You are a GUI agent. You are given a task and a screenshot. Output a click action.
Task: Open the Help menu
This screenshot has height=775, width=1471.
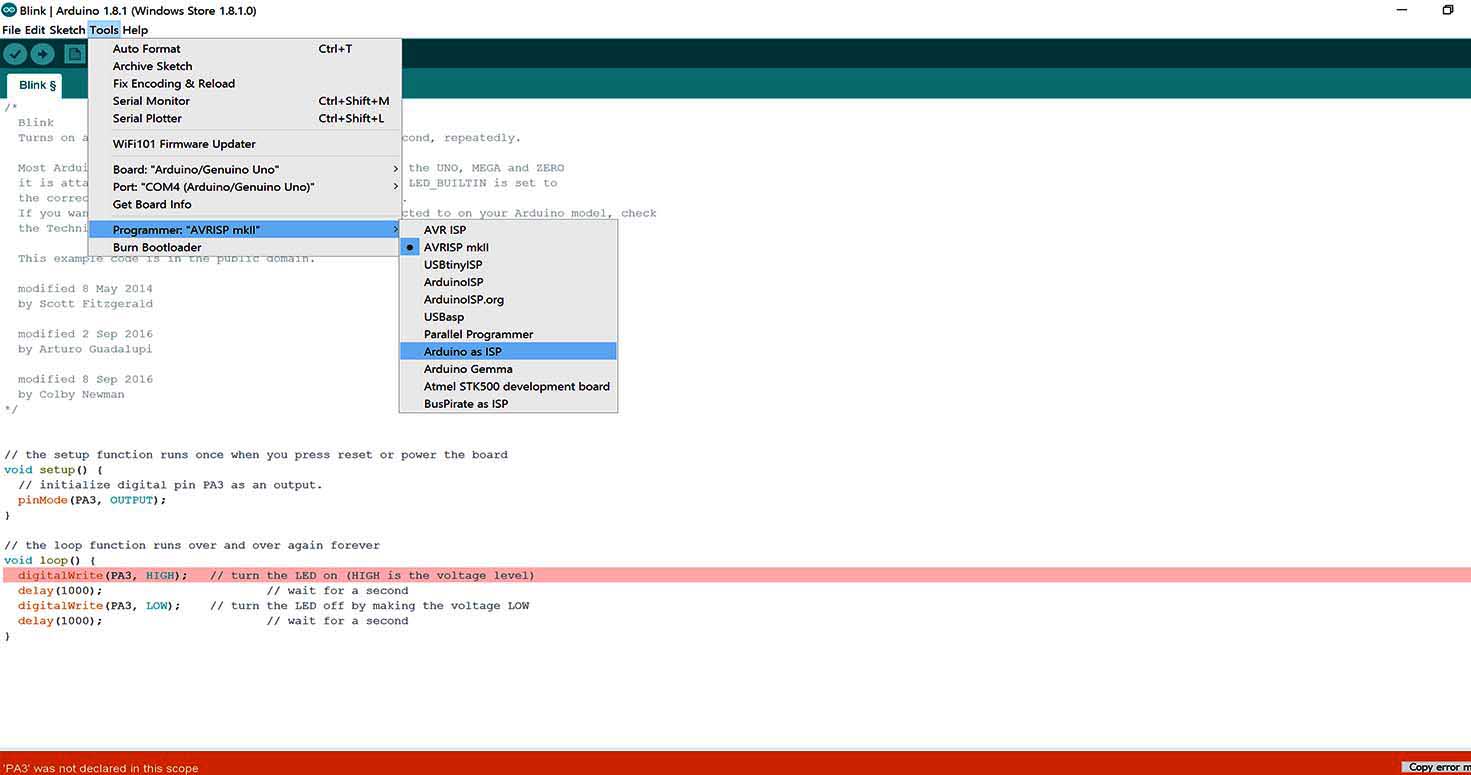tap(135, 30)
